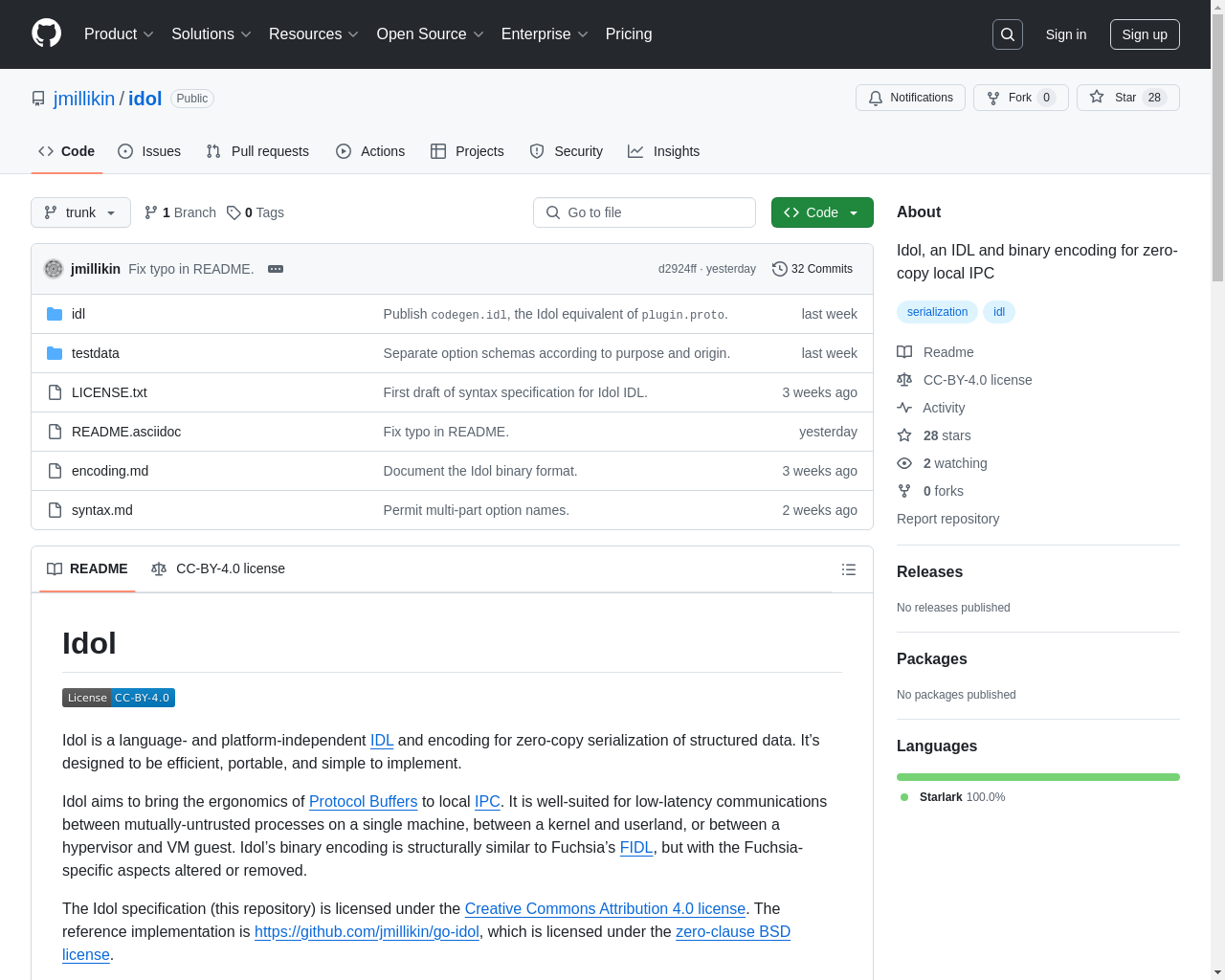The image size is (1225, 980).
Task: Expand the Resources menu
Action: point(314,34)
